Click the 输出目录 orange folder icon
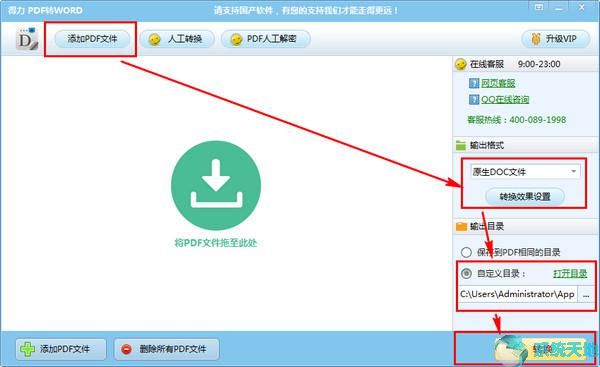Image resolution: width=600 pixels, height=367 pixels. 461,227
